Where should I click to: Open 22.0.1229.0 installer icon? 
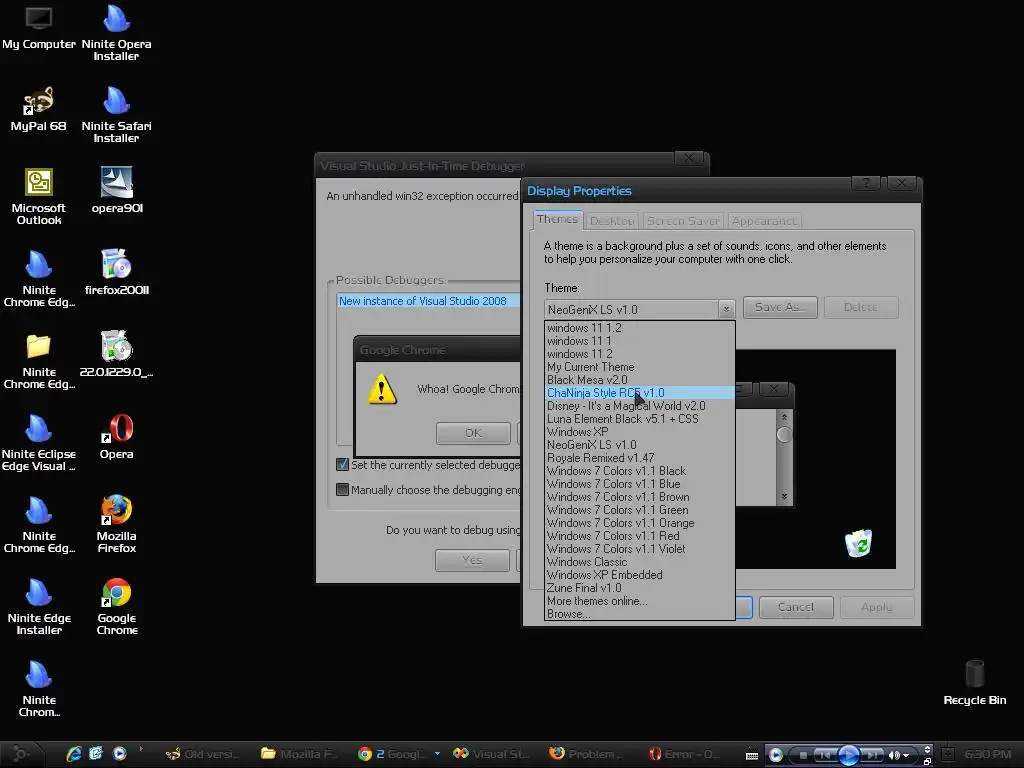(x=116, y=354)
